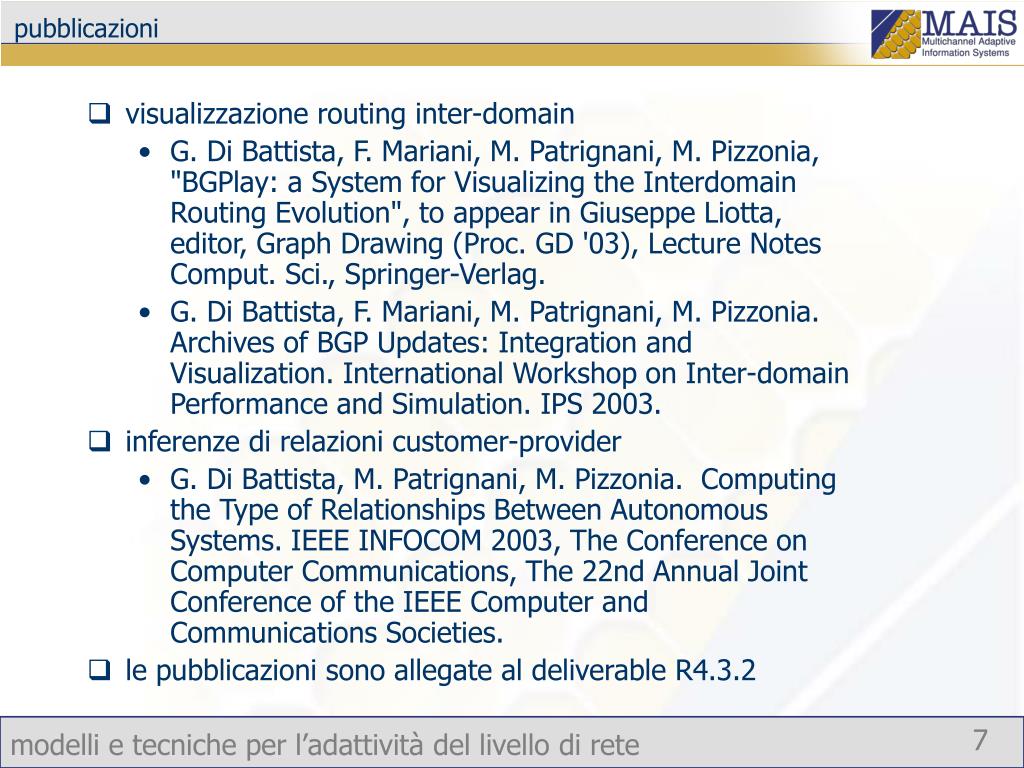
Task: Click the square bullet before 'visualizzazione routing inter-domain'
Action: click(x=99, y=114)
